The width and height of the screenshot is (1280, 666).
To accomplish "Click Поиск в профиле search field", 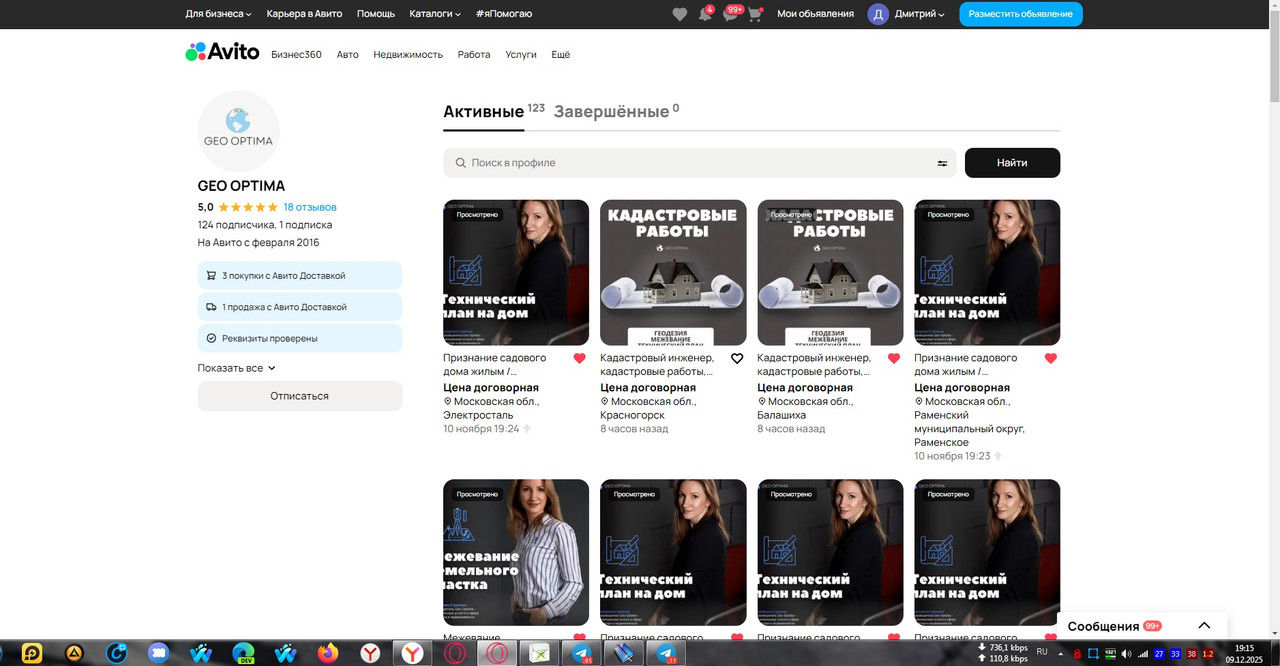I will tap(700, 163).
